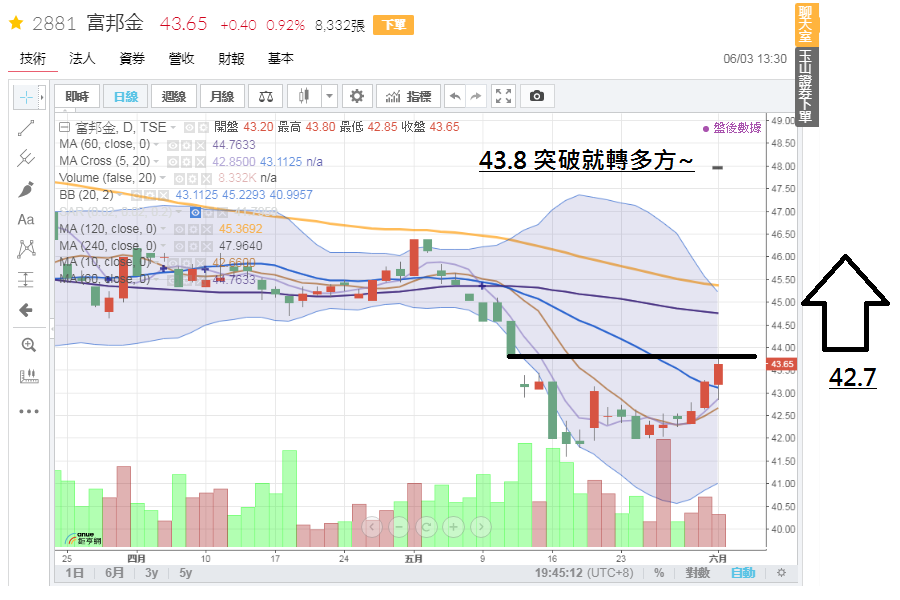This screenshot has height=600, width=900.
Task: Switch to the 基本 tab
Action: coord(281,58)
